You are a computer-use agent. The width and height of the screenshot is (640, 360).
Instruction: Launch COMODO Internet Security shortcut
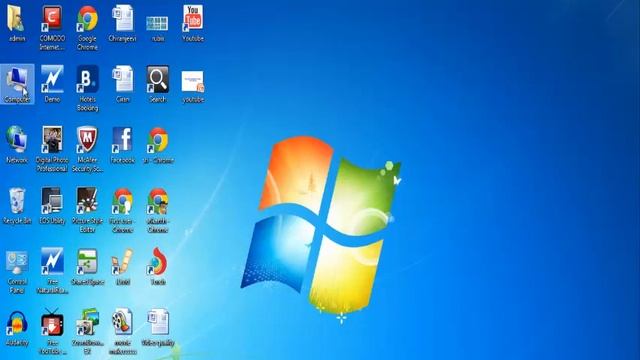[x=52, y=19]
